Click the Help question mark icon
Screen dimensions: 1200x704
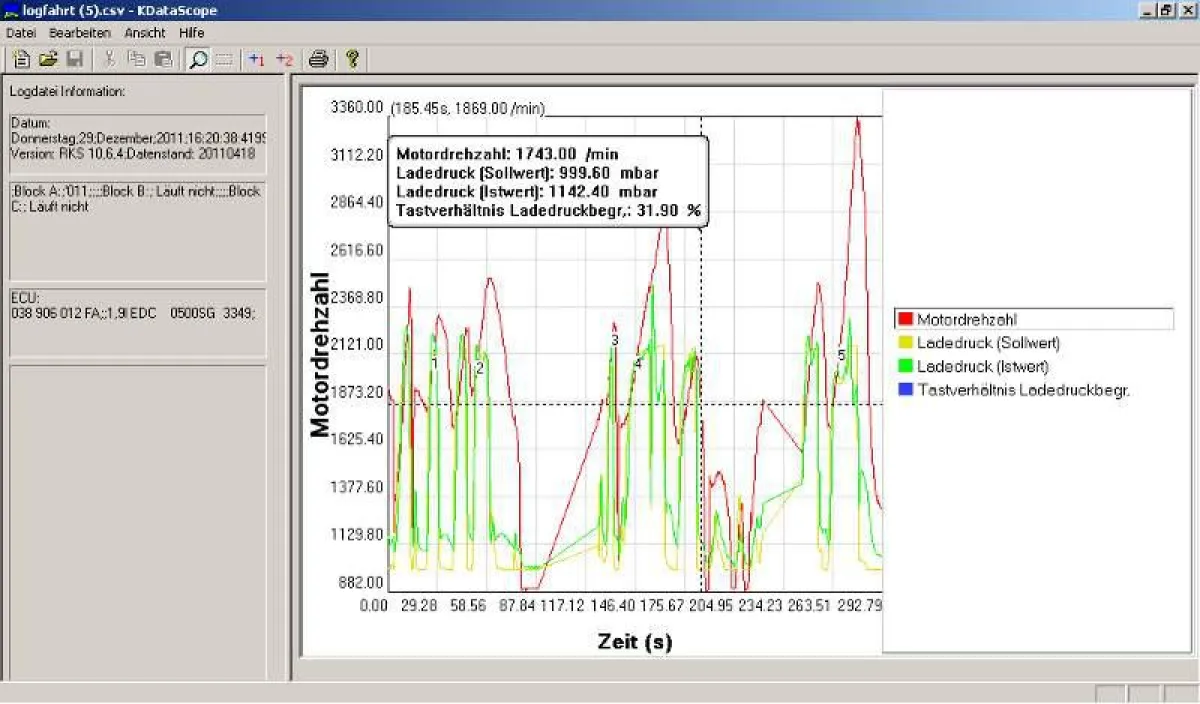click(352, 59)
